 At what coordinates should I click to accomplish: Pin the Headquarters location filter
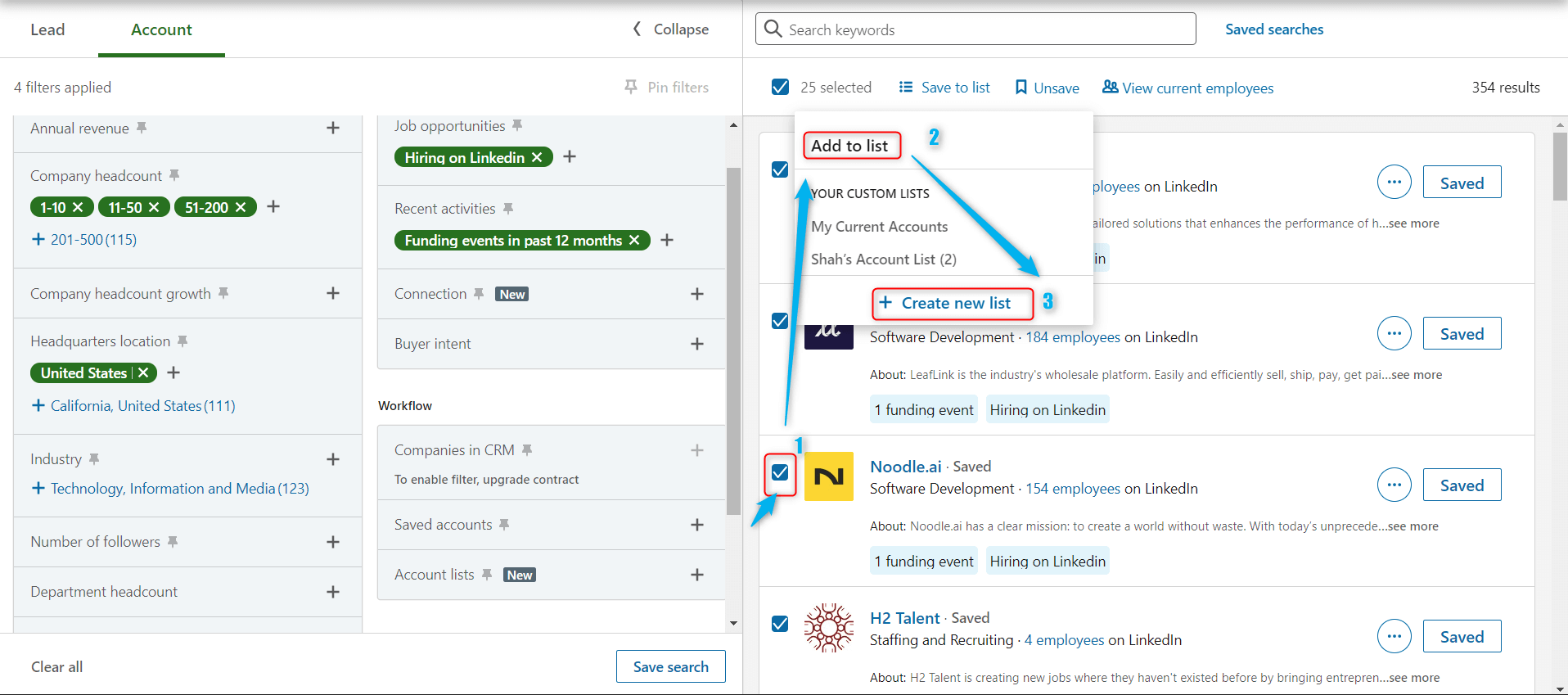coord(182,341)
